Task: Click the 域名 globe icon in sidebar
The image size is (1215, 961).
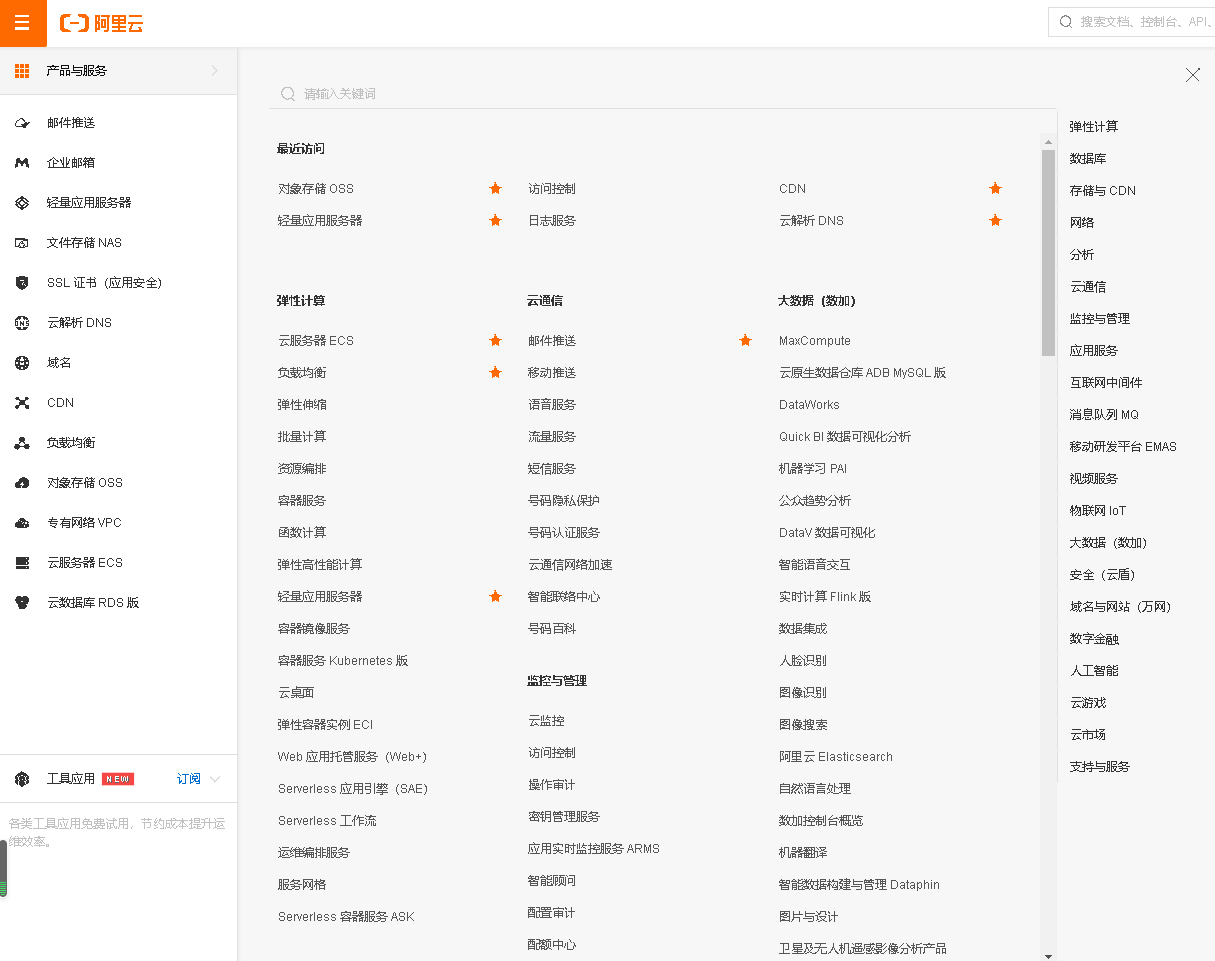Action: pyautogui.click(x=22, y=363)
